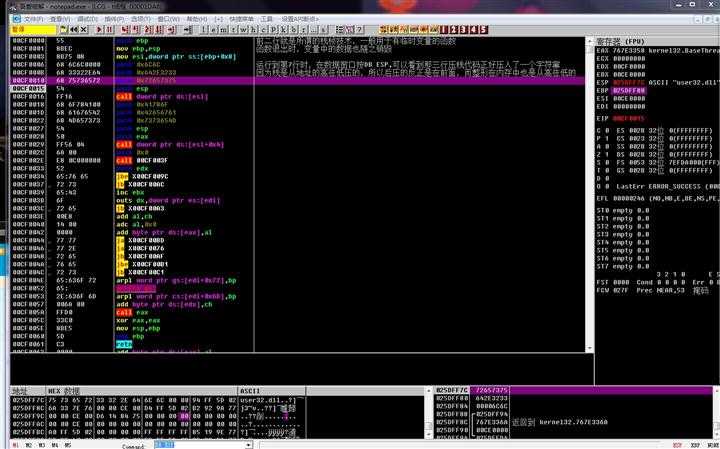Screen dimensions: 720x449
Task: Click into the Command input field
Action: (199, 445)
